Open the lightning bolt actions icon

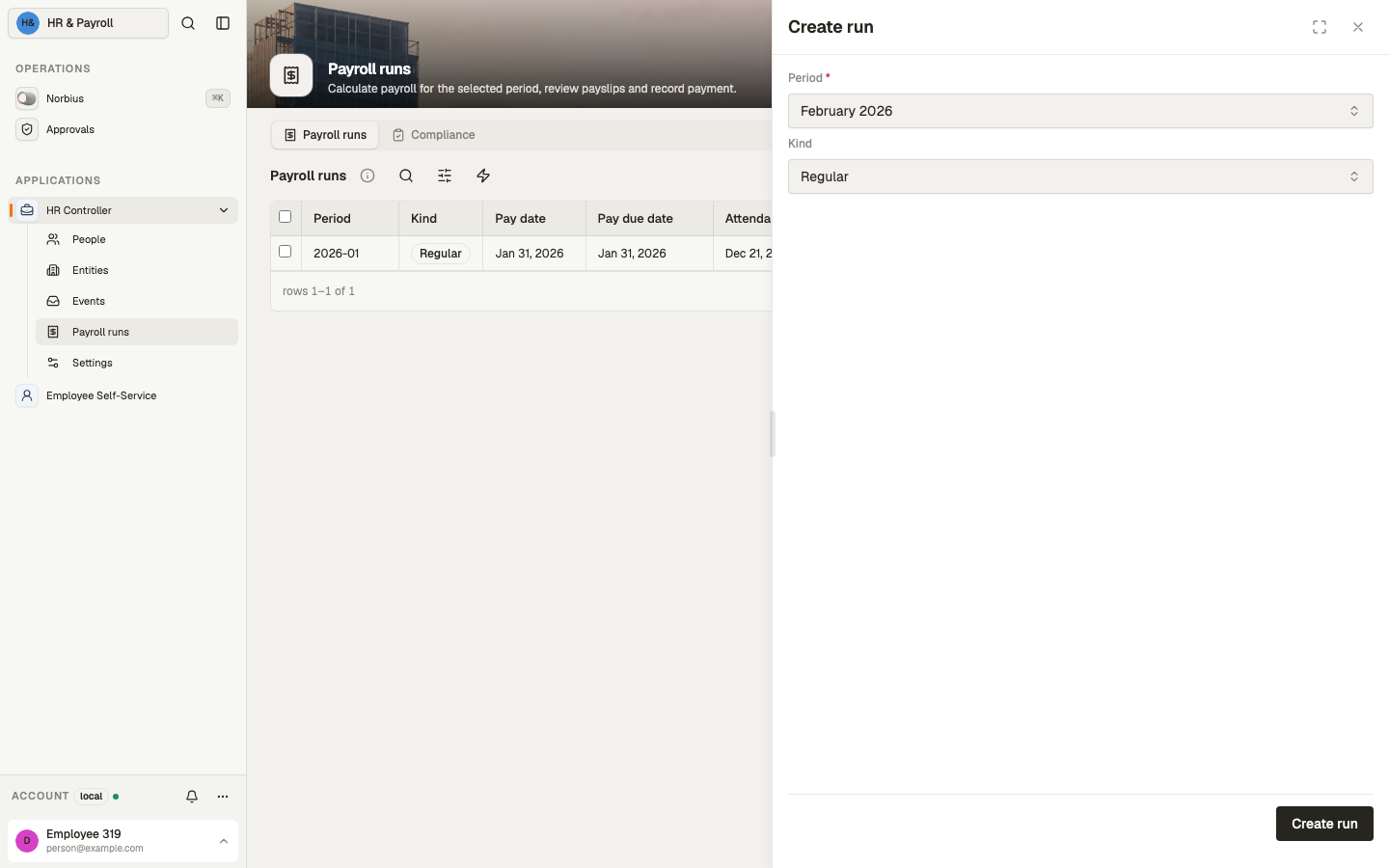pos(483,176)
